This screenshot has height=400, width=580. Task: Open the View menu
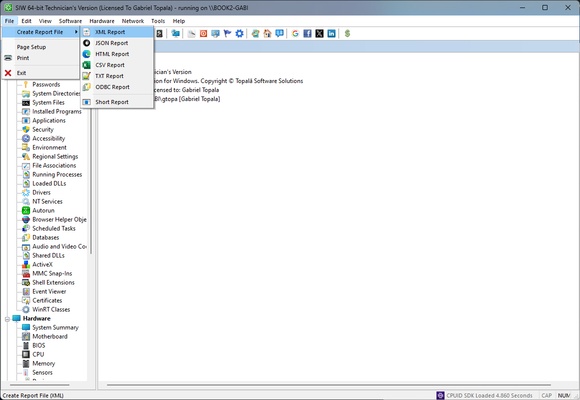(45, 21)
